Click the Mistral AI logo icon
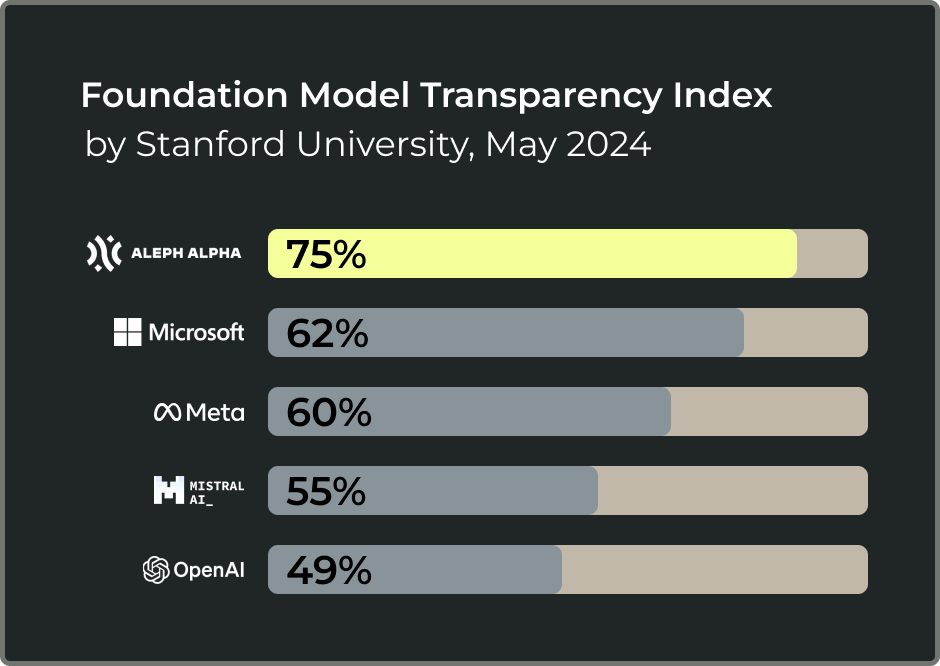Image resolution: width=940 pixels, height=666 pixels. tap(168, 490)
